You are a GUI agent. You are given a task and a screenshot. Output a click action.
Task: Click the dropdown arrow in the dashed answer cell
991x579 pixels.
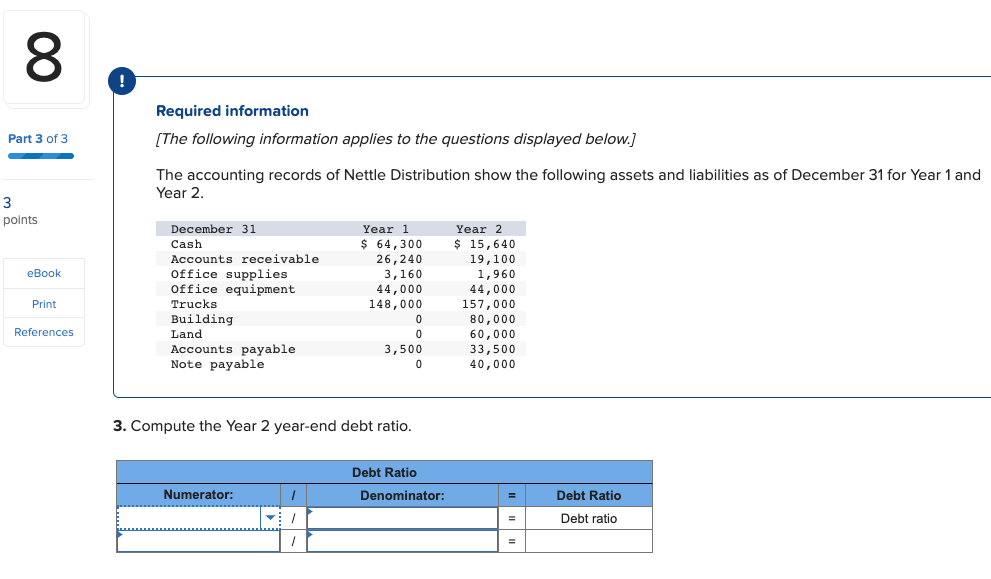tap(268, 518)
